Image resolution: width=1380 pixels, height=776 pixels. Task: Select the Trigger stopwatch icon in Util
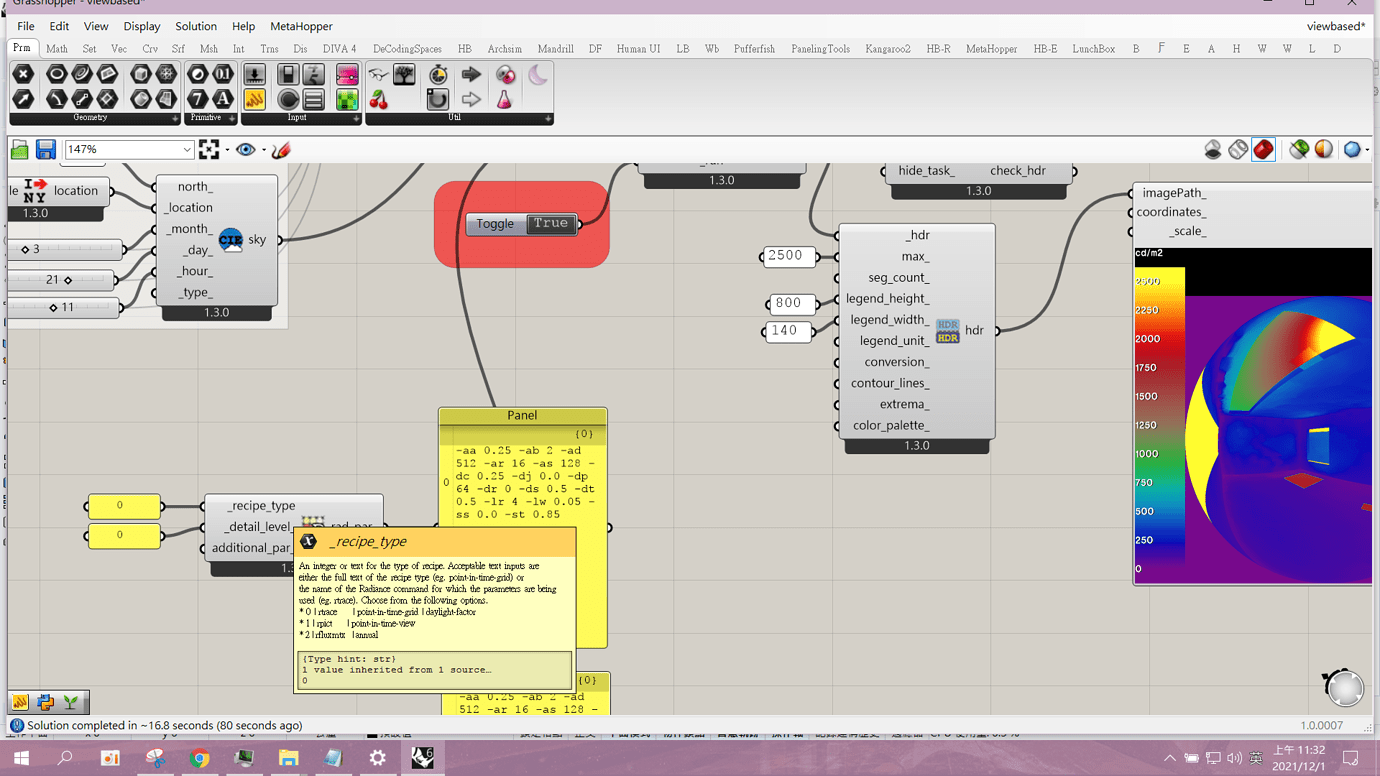(438, 74)
